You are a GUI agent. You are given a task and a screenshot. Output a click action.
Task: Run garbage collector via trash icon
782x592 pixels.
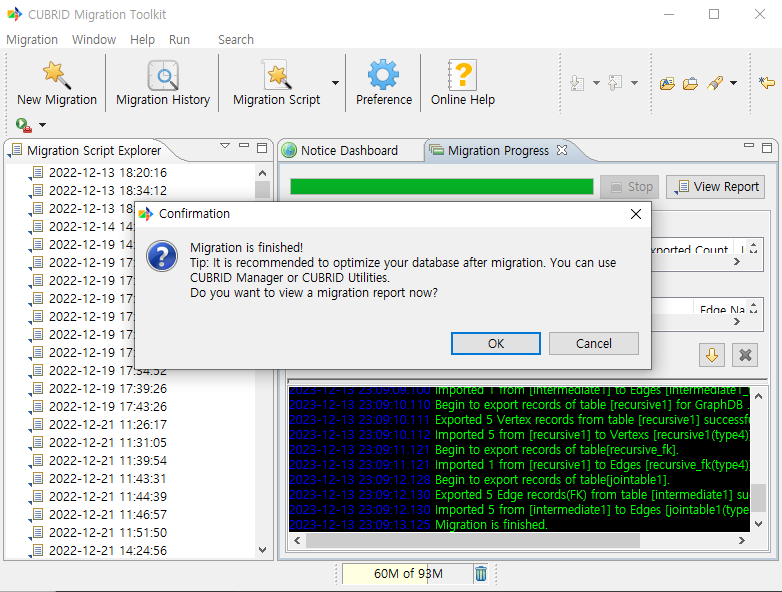coord(481,574)
